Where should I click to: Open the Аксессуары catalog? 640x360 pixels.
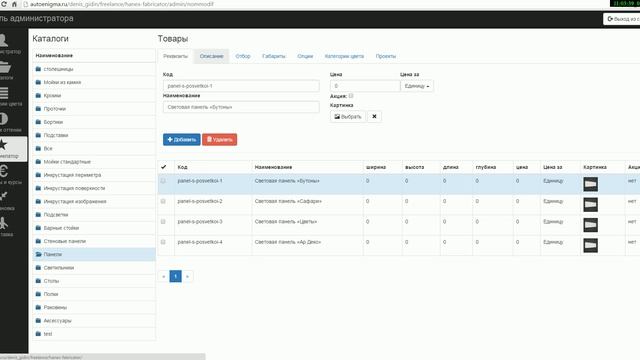point(94,321)
